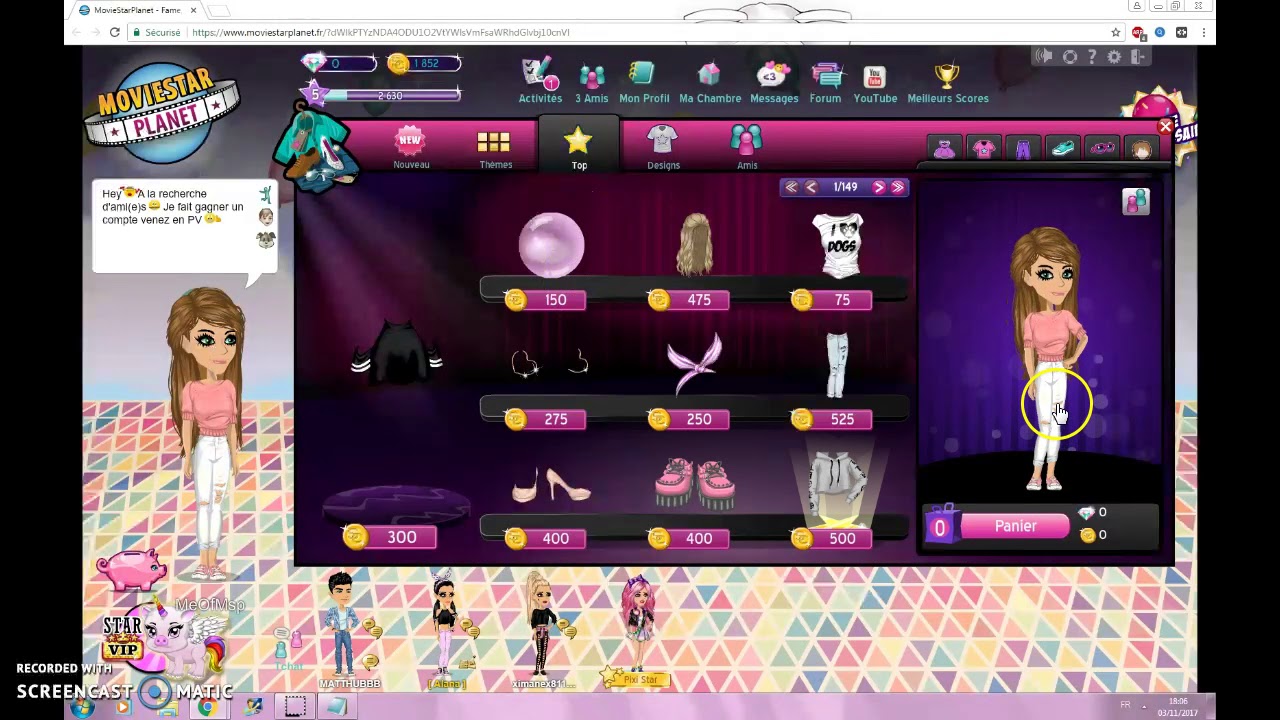
Task: Click the level 5 fame progress bar
Action: pos(389,95)
